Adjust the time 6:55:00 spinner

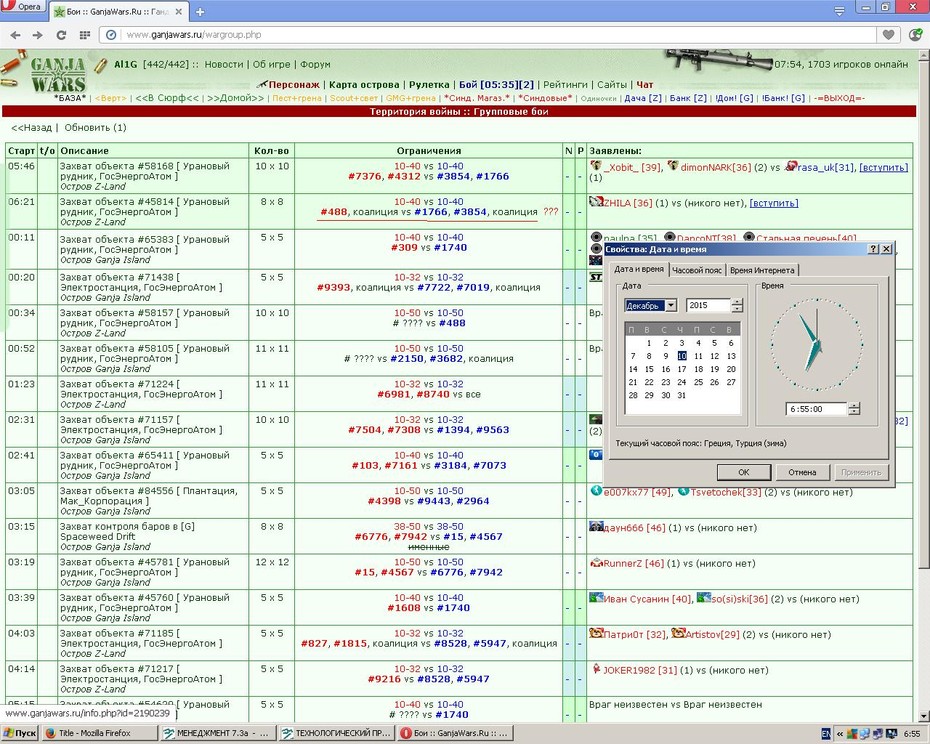pyautogui.click(x=854, y=409)
